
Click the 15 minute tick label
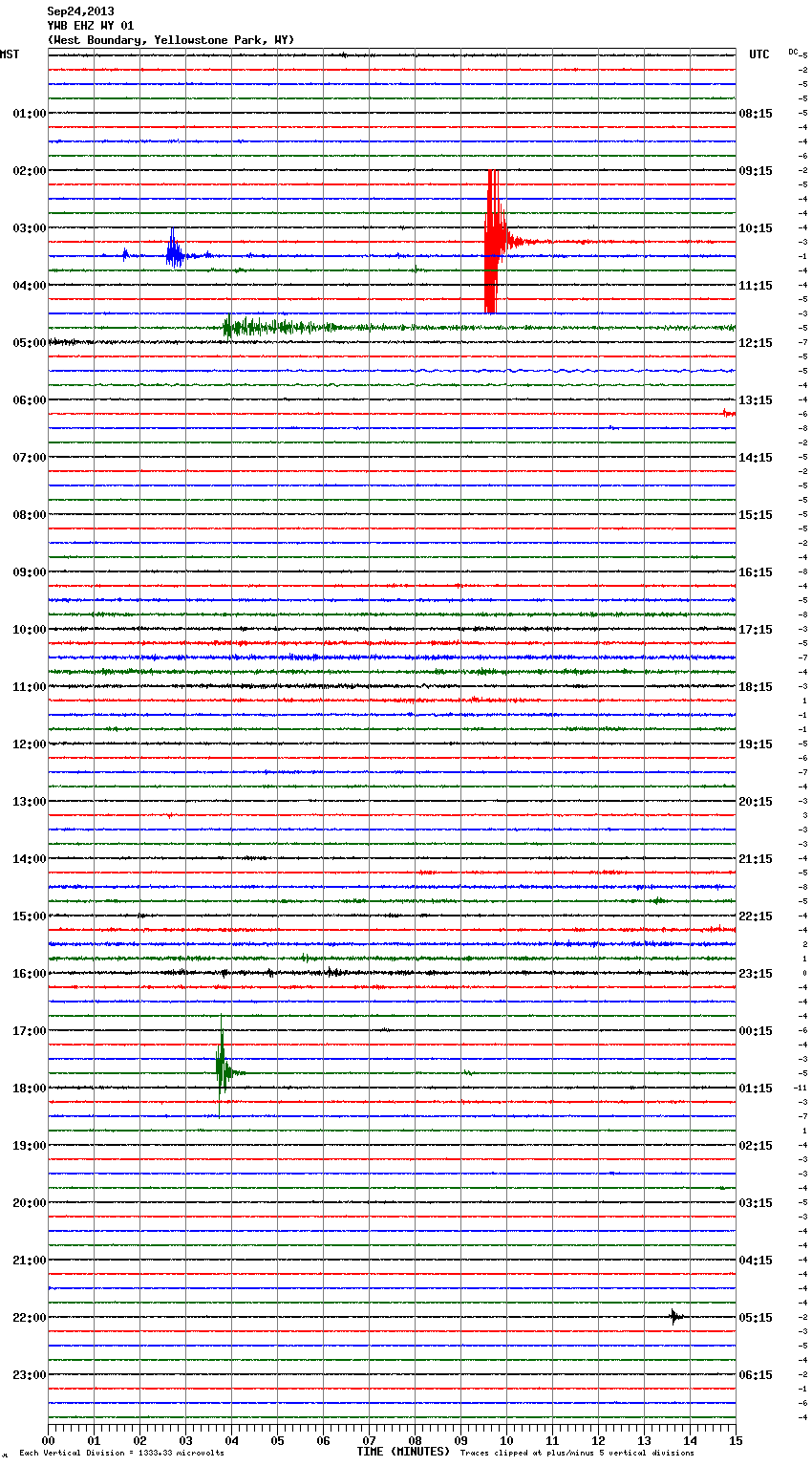736,1439
